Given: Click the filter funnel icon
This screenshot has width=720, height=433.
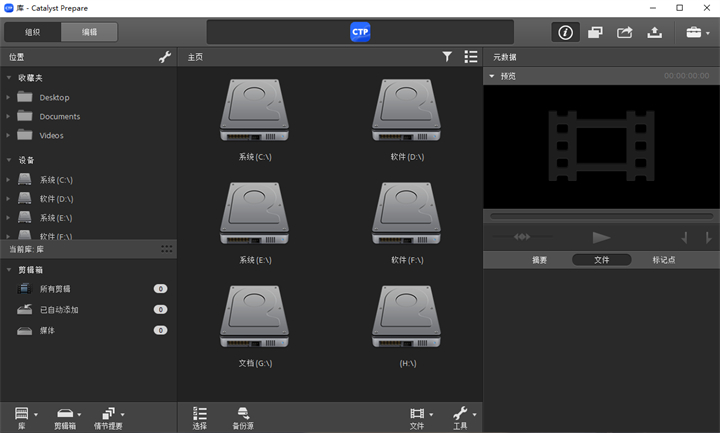Looking at the screenshot, I should (x=447, y=56).
